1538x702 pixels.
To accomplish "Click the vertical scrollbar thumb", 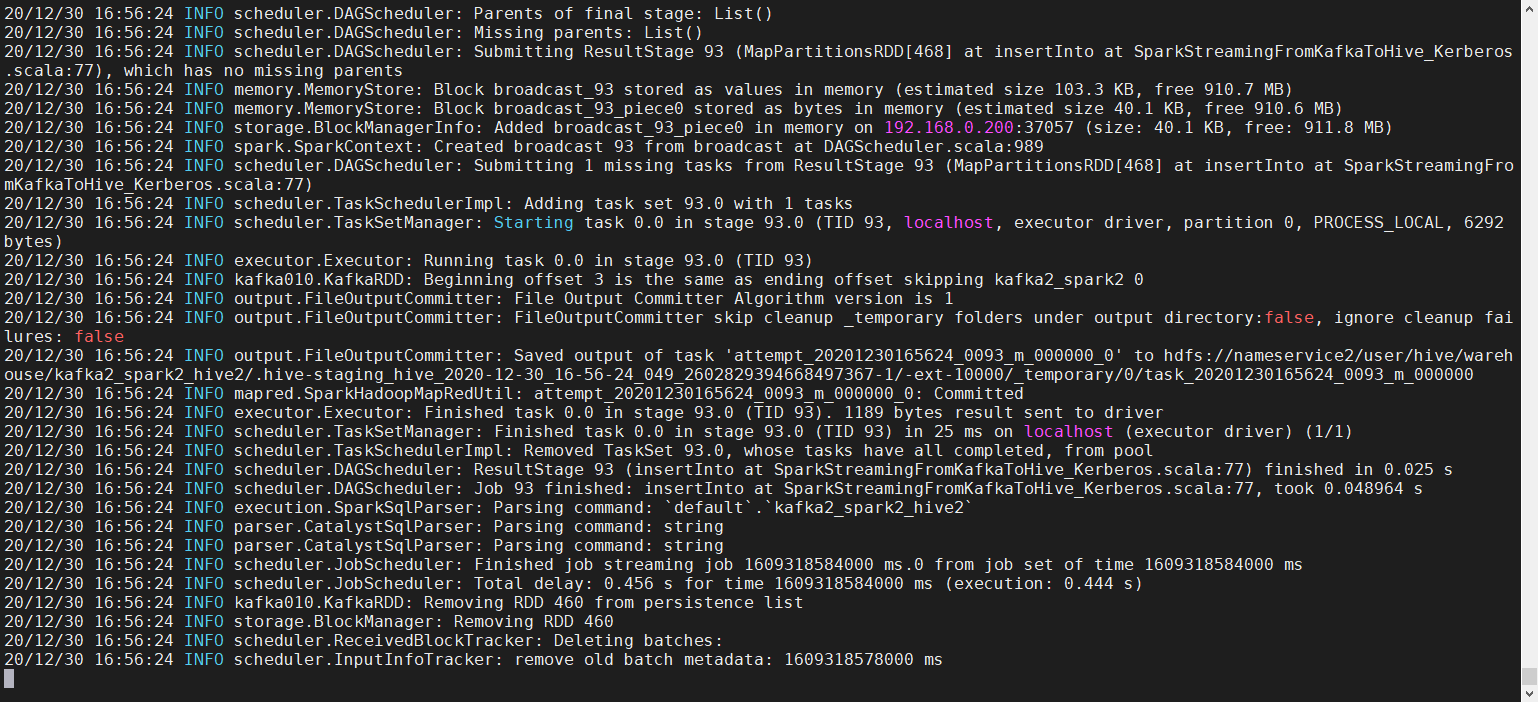I will click(1529, 676).
